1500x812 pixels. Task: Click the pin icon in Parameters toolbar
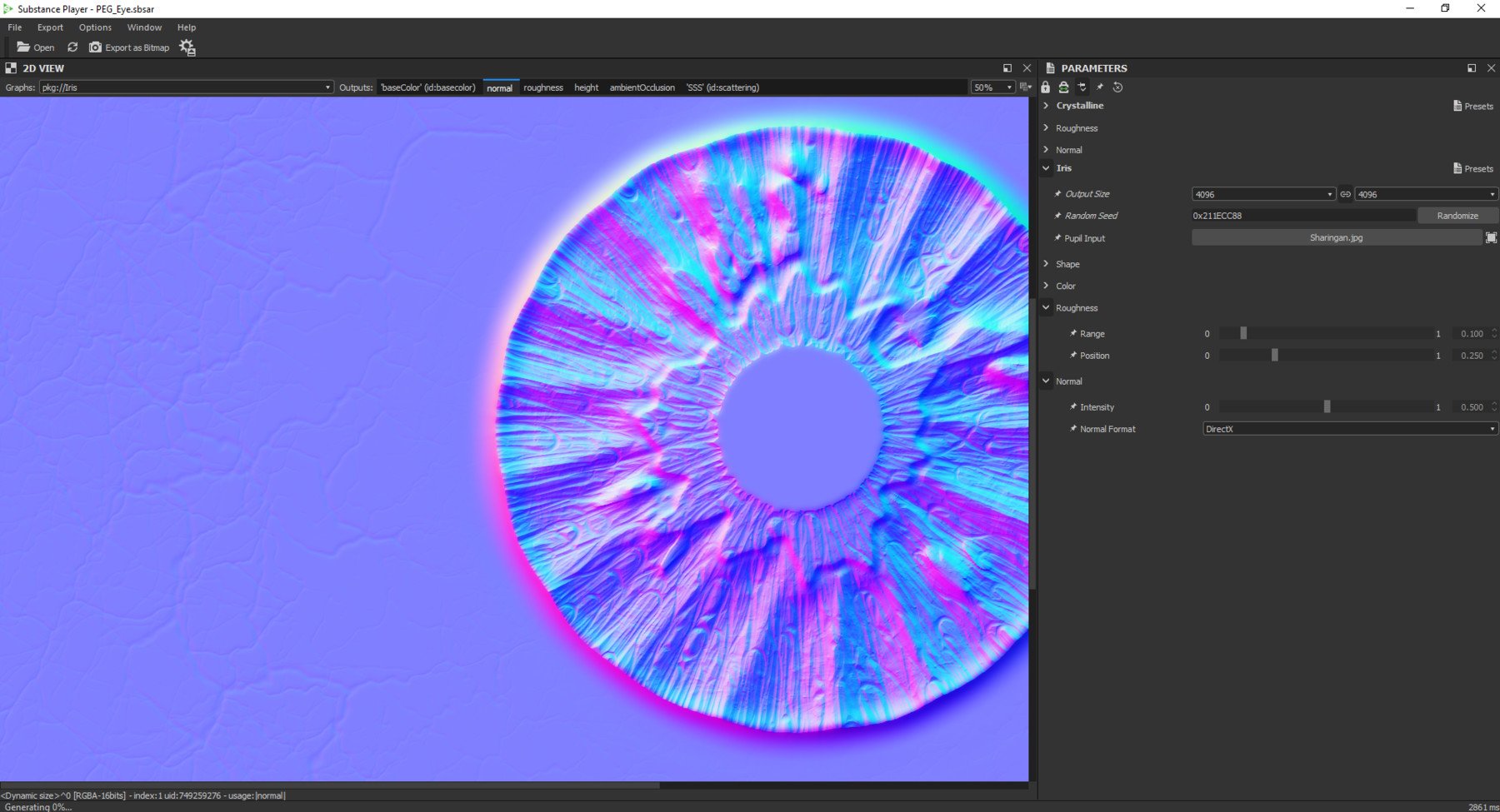1100,87
